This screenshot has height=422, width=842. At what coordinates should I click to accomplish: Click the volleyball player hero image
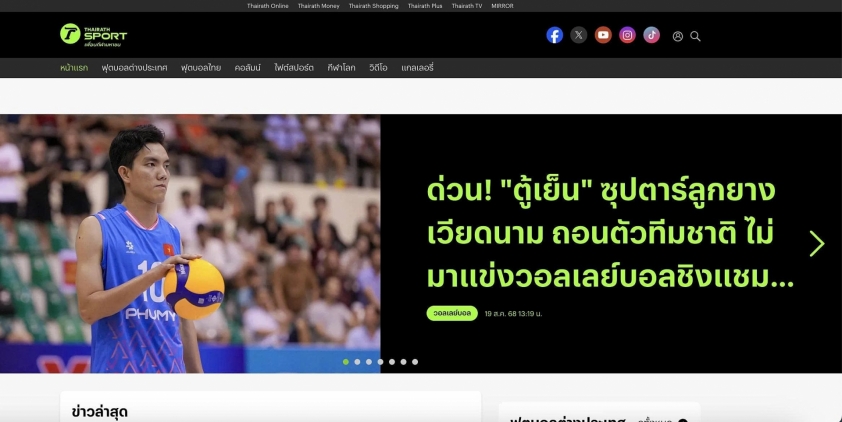pos(190,244)
